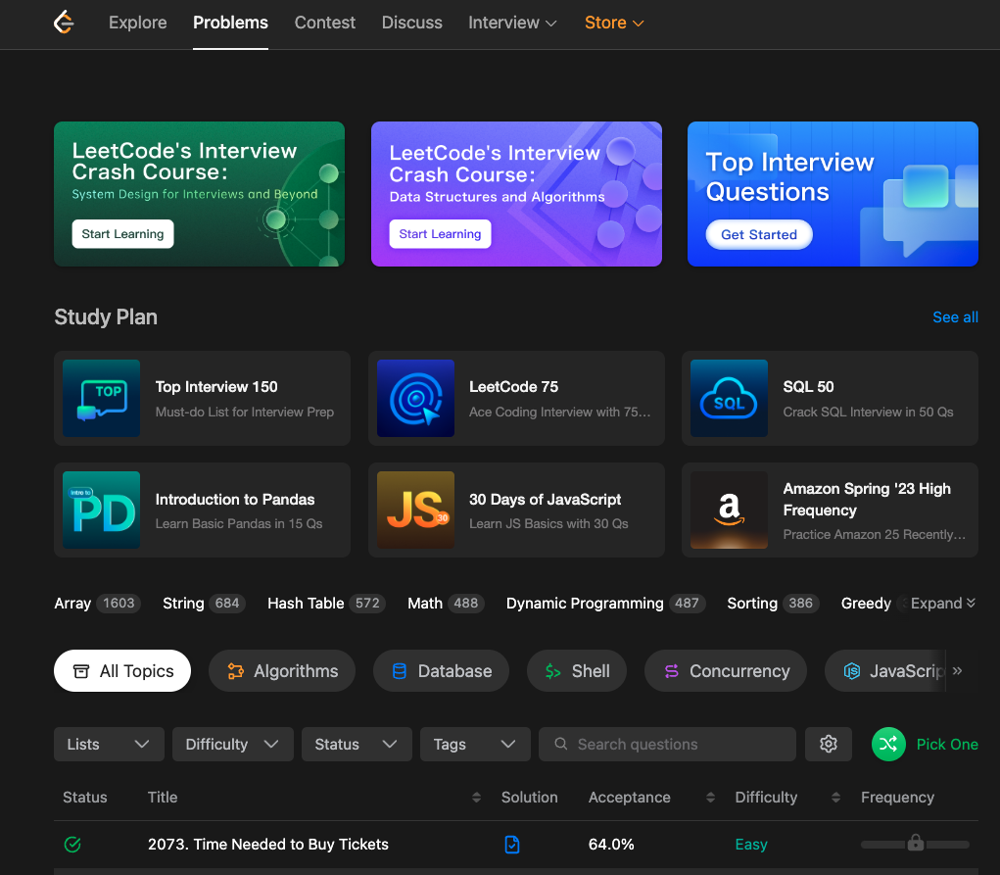The width and height of the screenshot is (1000, 875).
Task: Click the LeetCode 75 target icon
Action: pyautogui.click(x=416, y=398)
